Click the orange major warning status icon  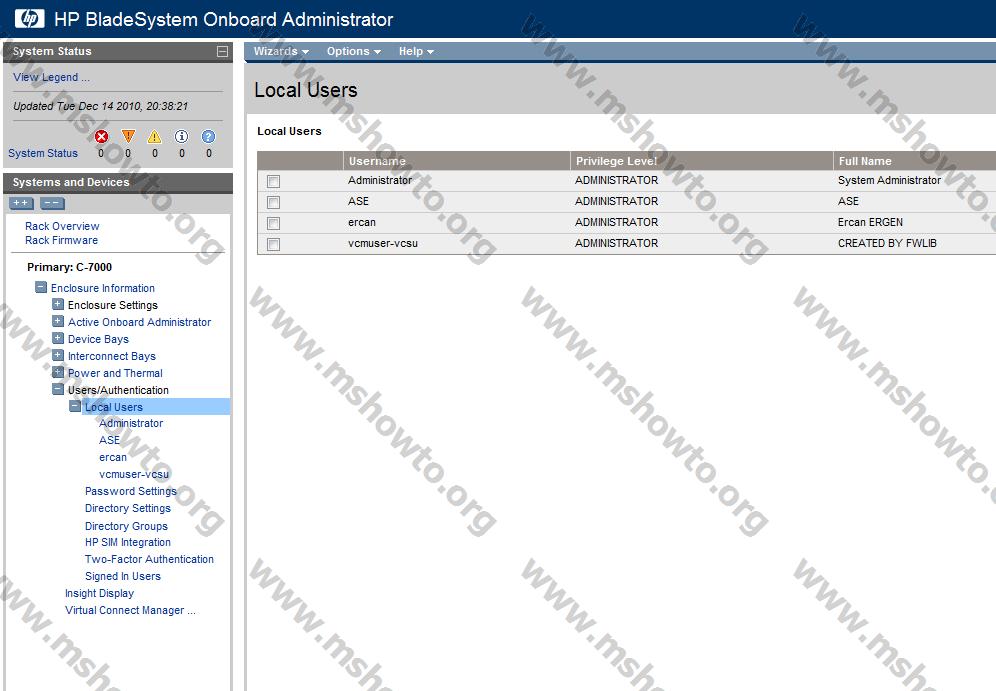click(128, 137)
